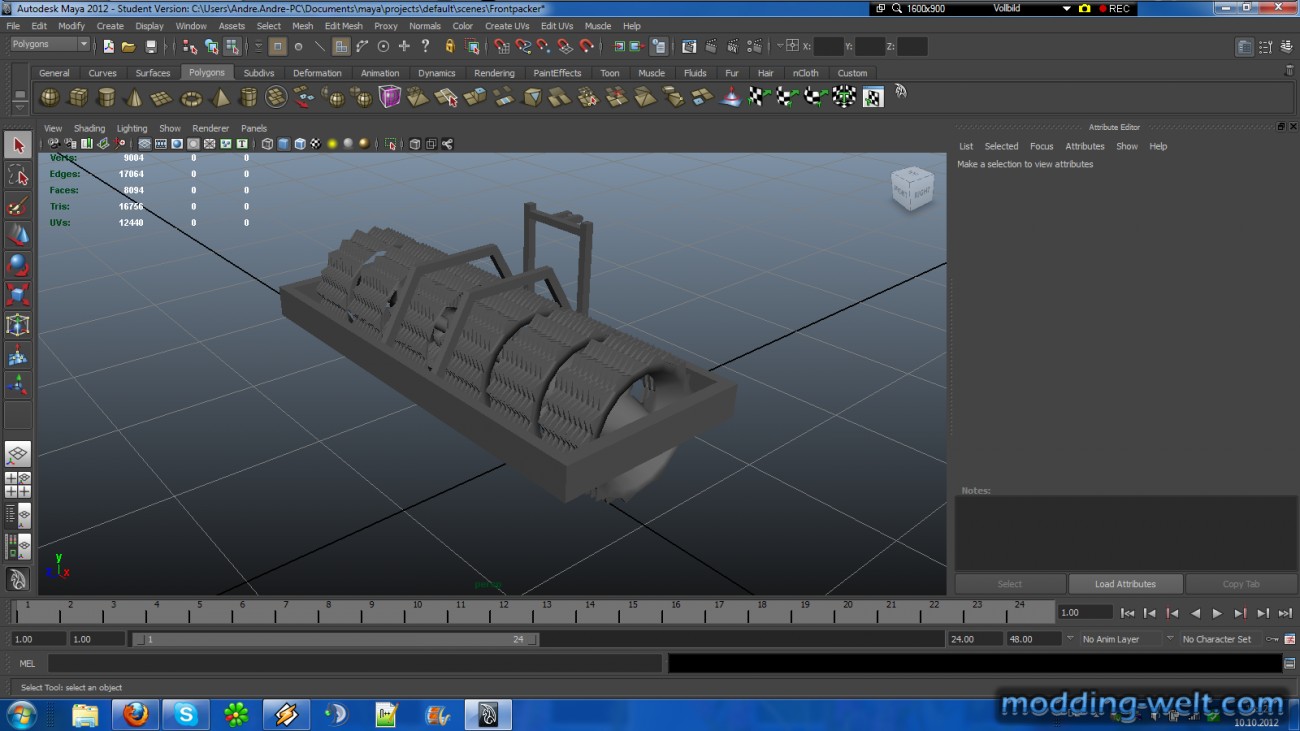Screen dimensions: 1300x731
Task: Toggle snap to view planes magnet
Action: pyautogui.click(x=565, y=46)
